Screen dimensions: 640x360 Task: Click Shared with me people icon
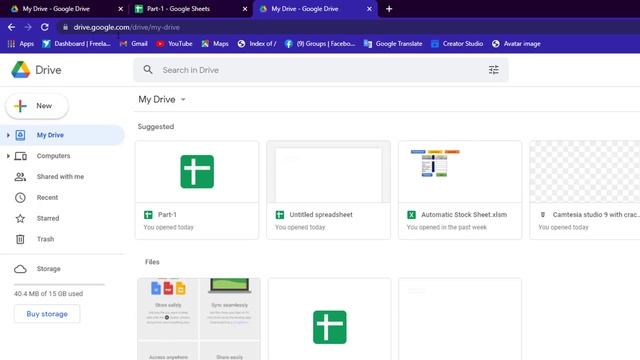click(20, 177)
